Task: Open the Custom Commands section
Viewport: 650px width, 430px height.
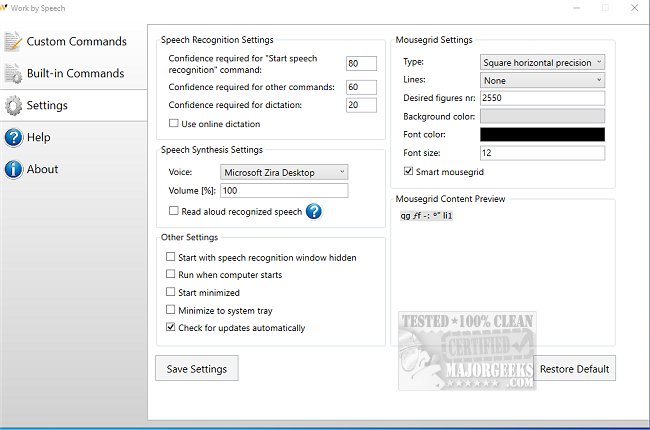Action: tap(74, 41)
